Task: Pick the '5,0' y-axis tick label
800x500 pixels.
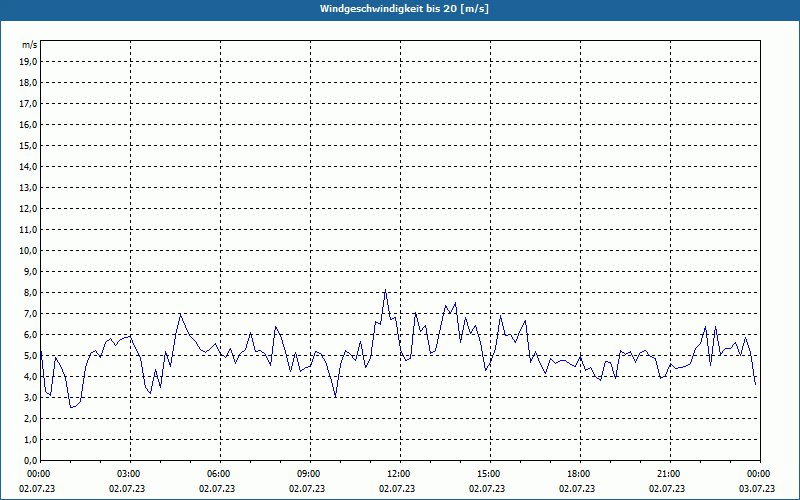Action: point(30,356)
